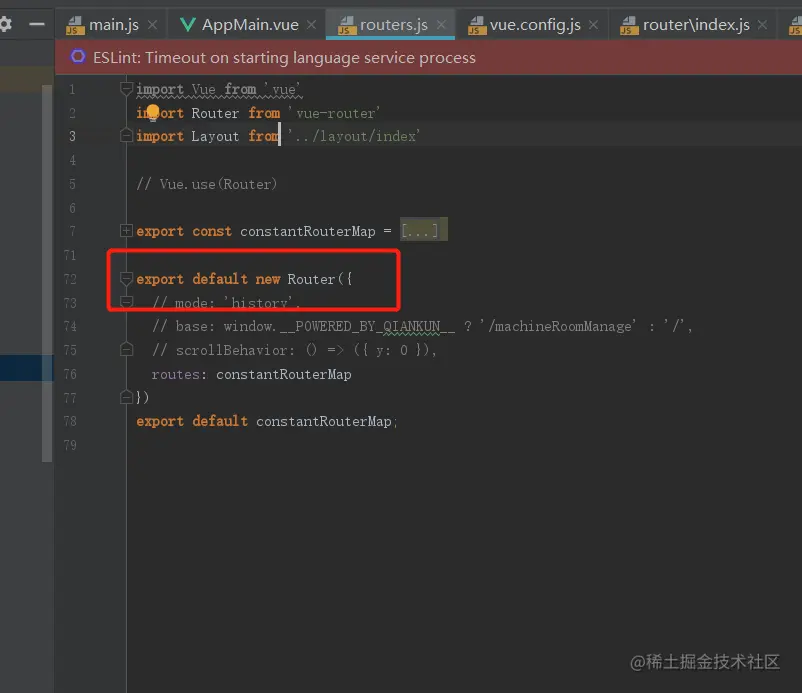Click the 'vue-router' import string
This screenshot has height=693, width=802.
pos(334,113)
